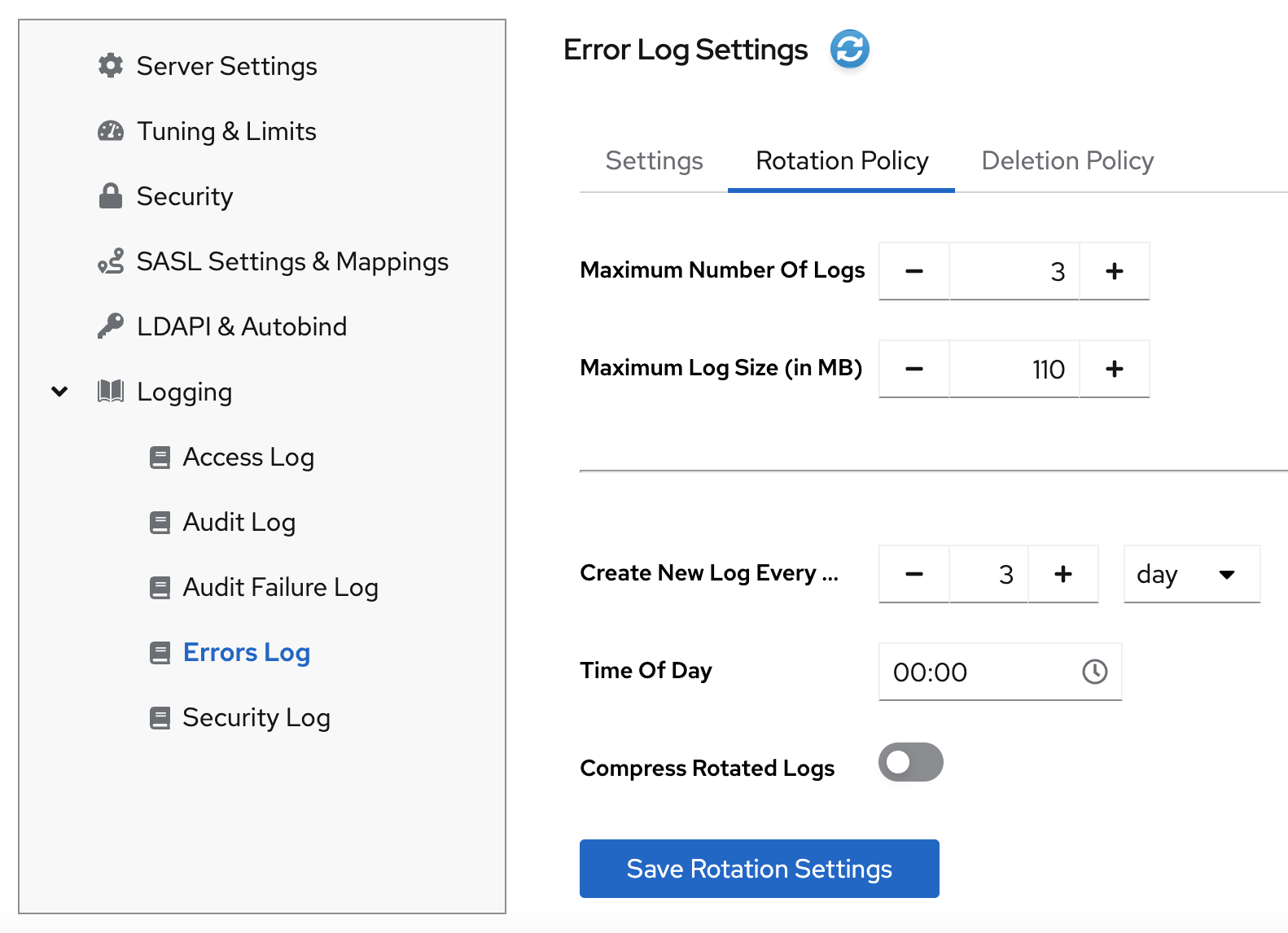This screenshot has width=1288, height=933.
Task: Click the clock icon in Time Of Day
Action: tap(1094, 672)
